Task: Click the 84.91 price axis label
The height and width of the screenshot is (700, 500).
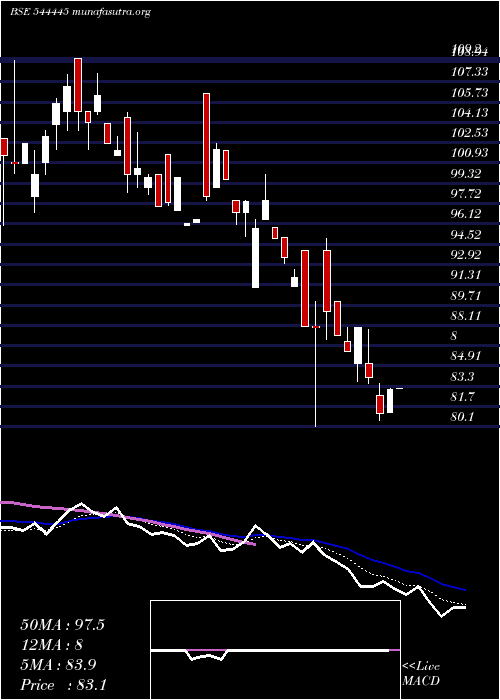Action: (466, 356)
